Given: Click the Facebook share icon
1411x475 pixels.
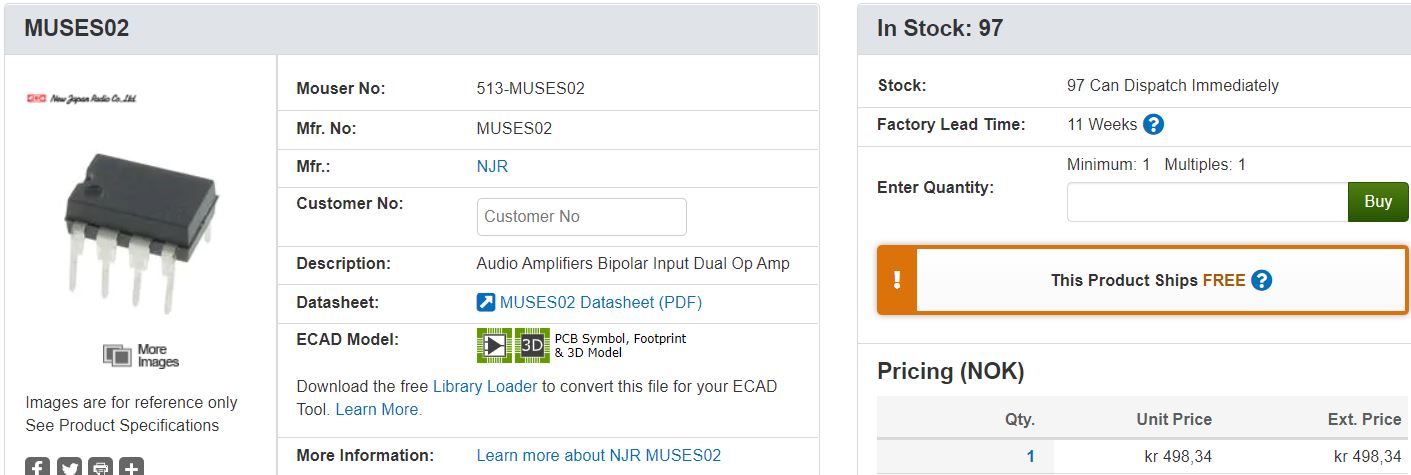Looking at the screenshot, I should click(37, 467).
